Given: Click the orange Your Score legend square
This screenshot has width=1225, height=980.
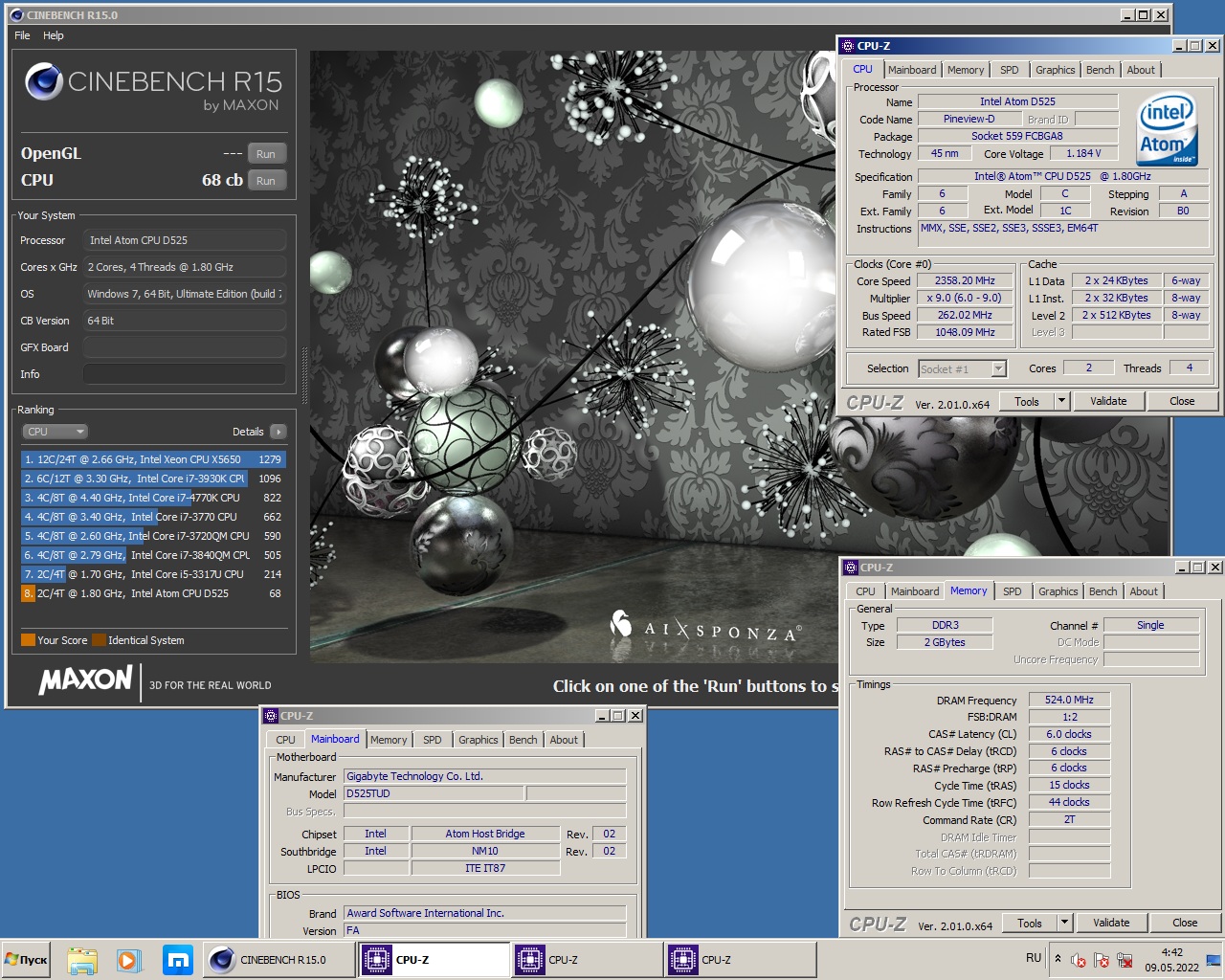Looking at the screenshot, I should [28, 640].
